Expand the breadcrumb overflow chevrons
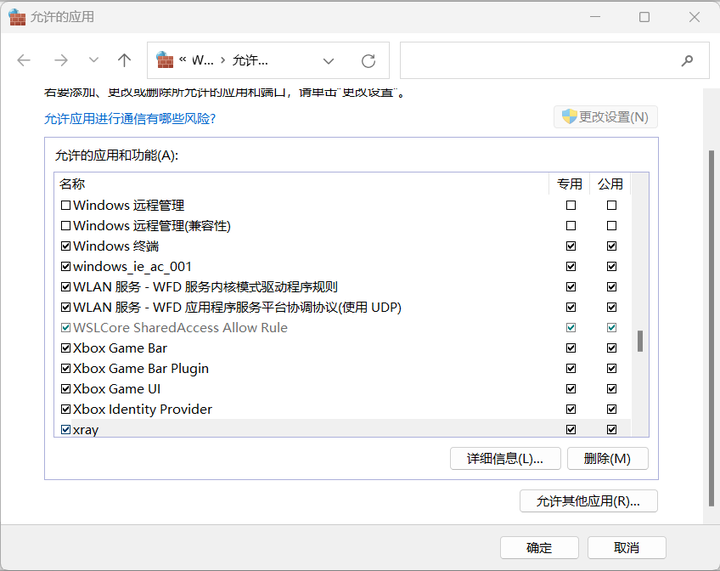 click(x=183, y=60)
